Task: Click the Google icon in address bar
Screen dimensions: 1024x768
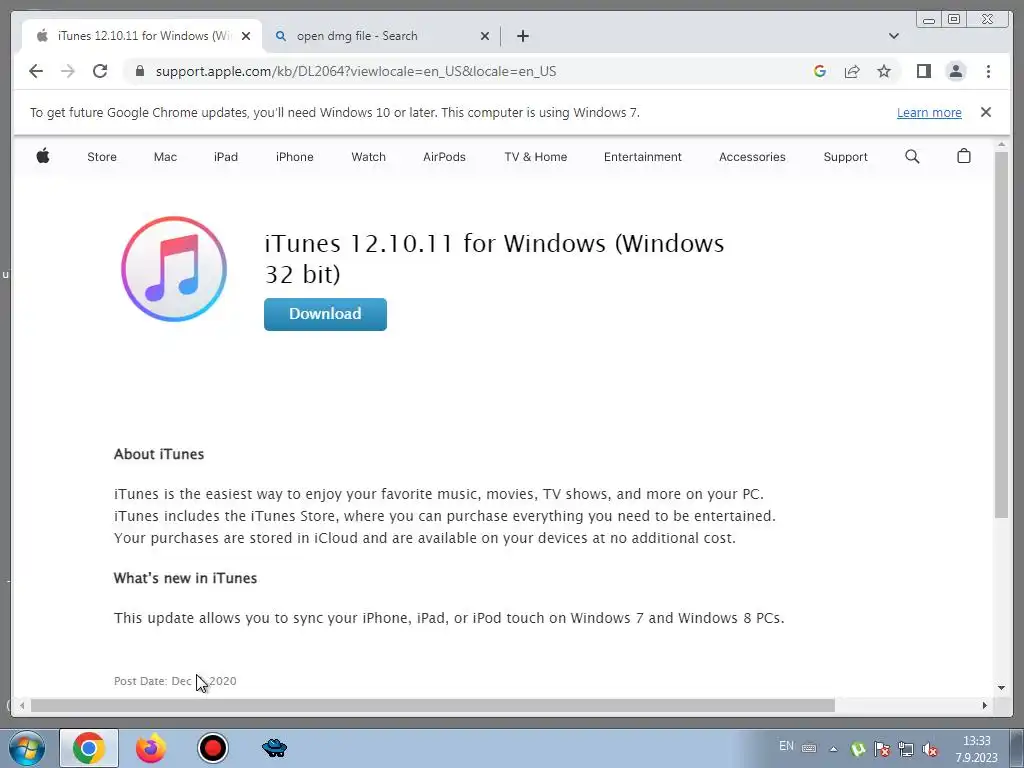Action: 820,71
